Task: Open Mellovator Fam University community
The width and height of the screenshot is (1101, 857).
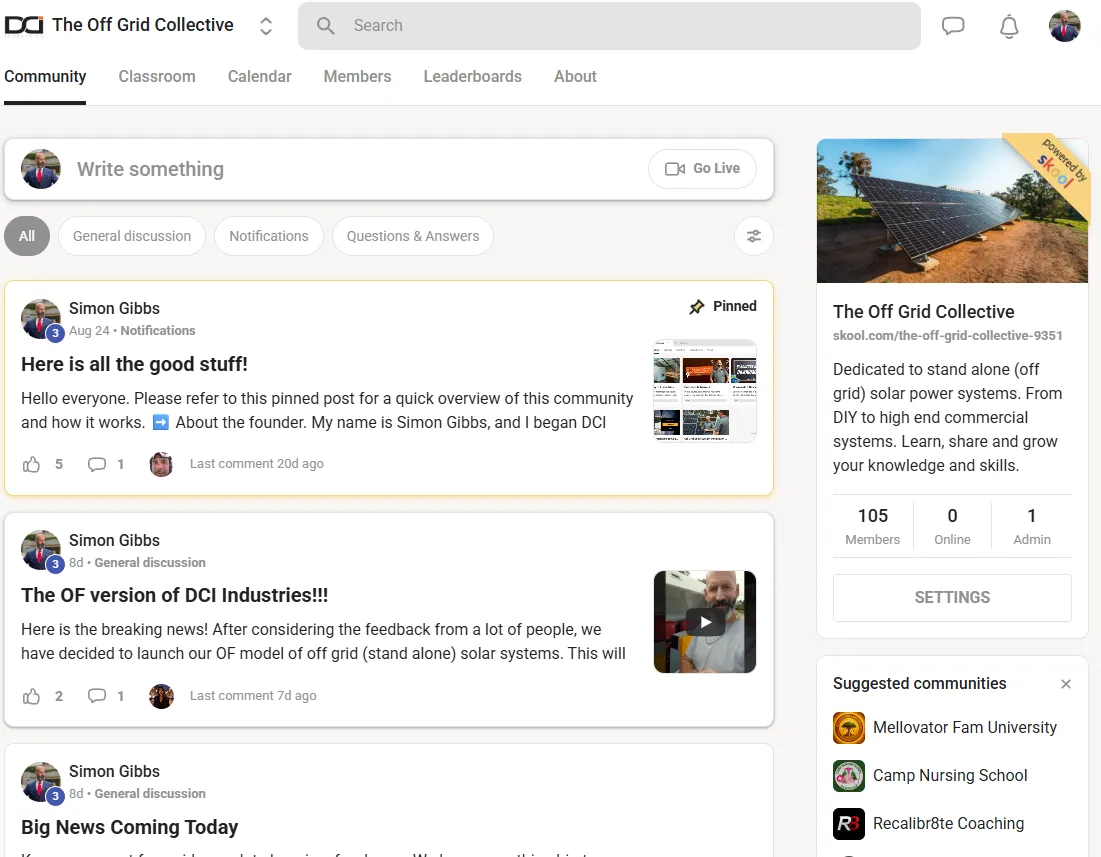Action: [965, 727]
